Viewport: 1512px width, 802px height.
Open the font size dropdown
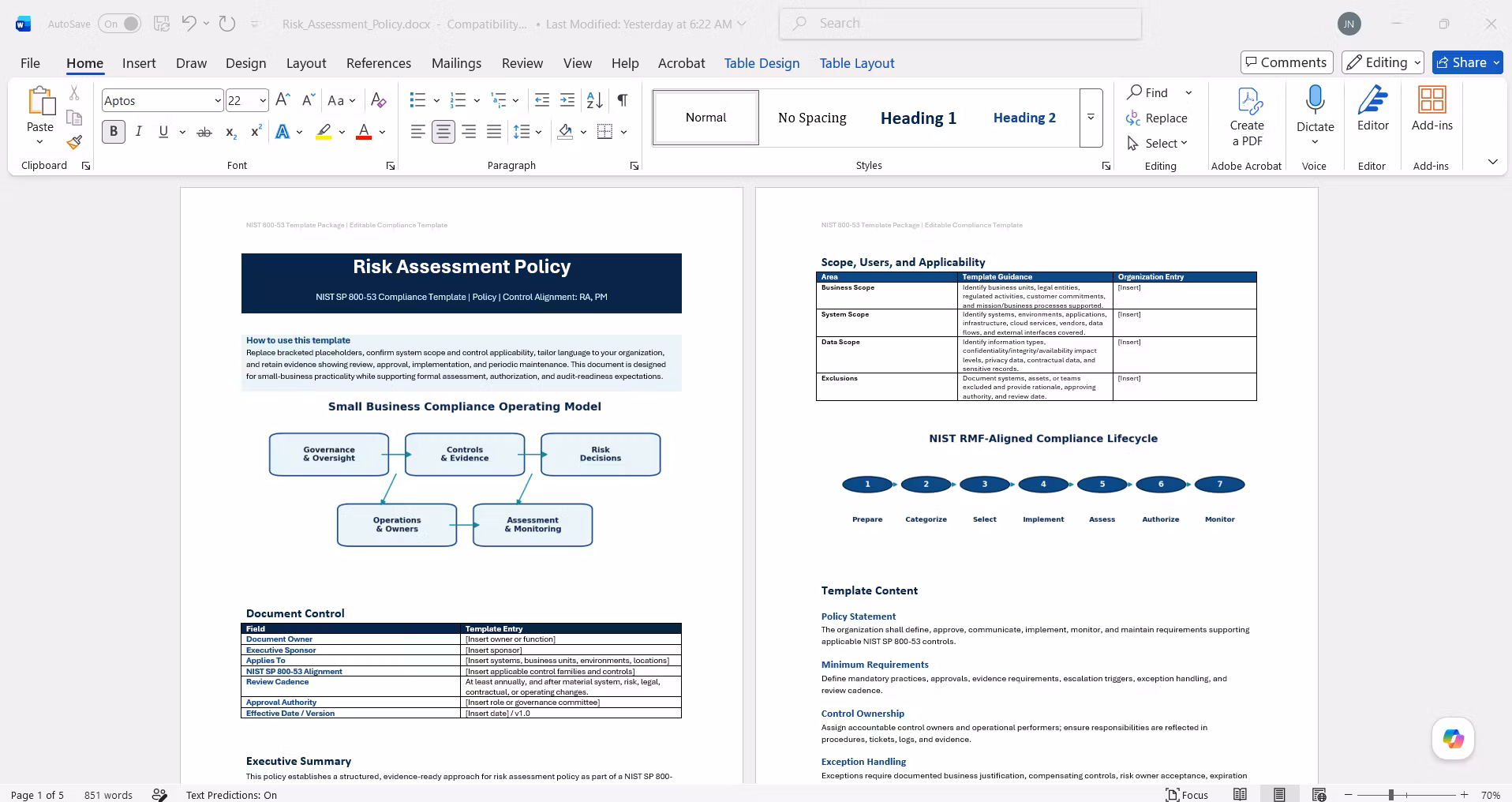tap(263, 100)
